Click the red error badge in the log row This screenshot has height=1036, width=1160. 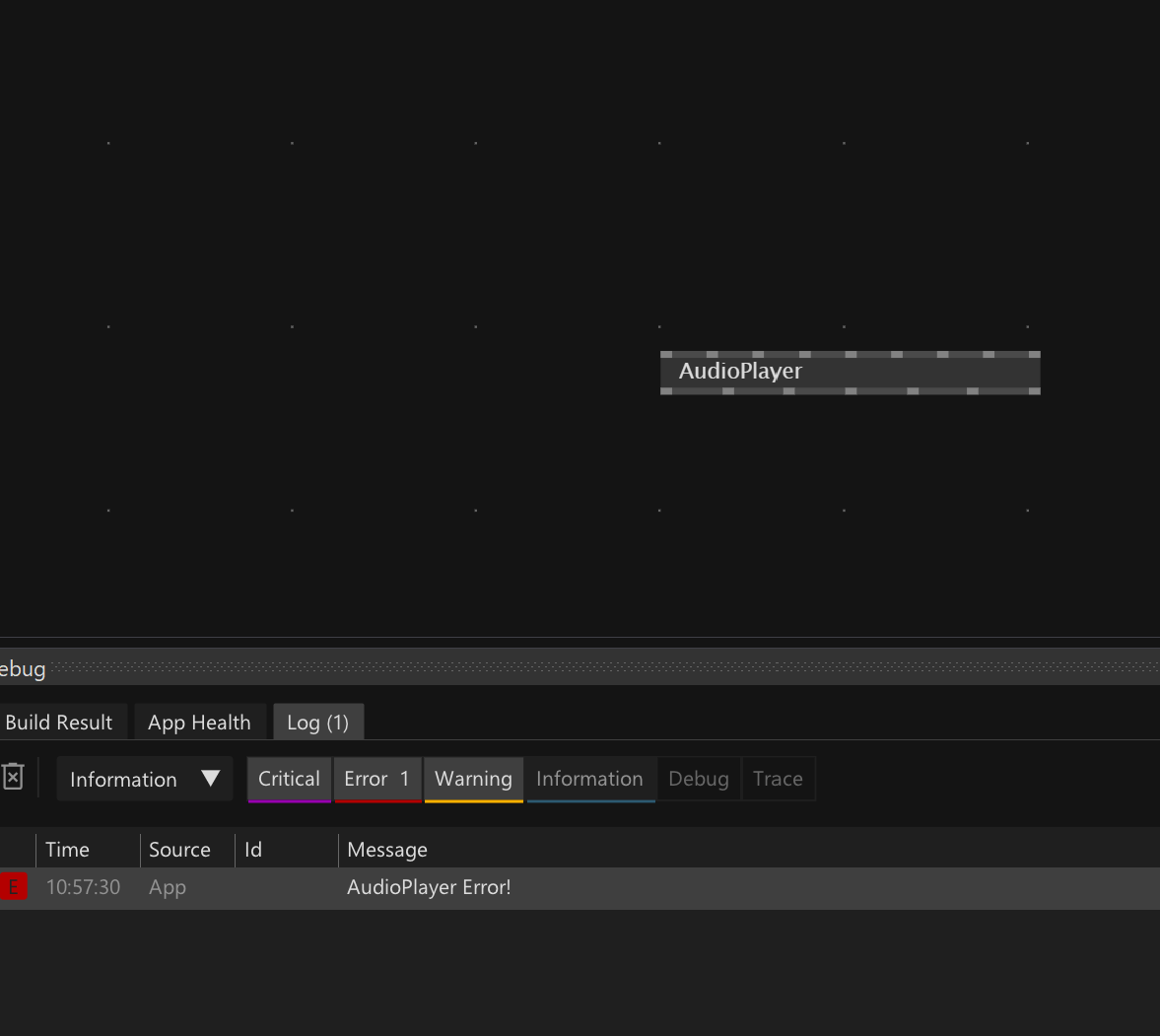pos(13,887)
